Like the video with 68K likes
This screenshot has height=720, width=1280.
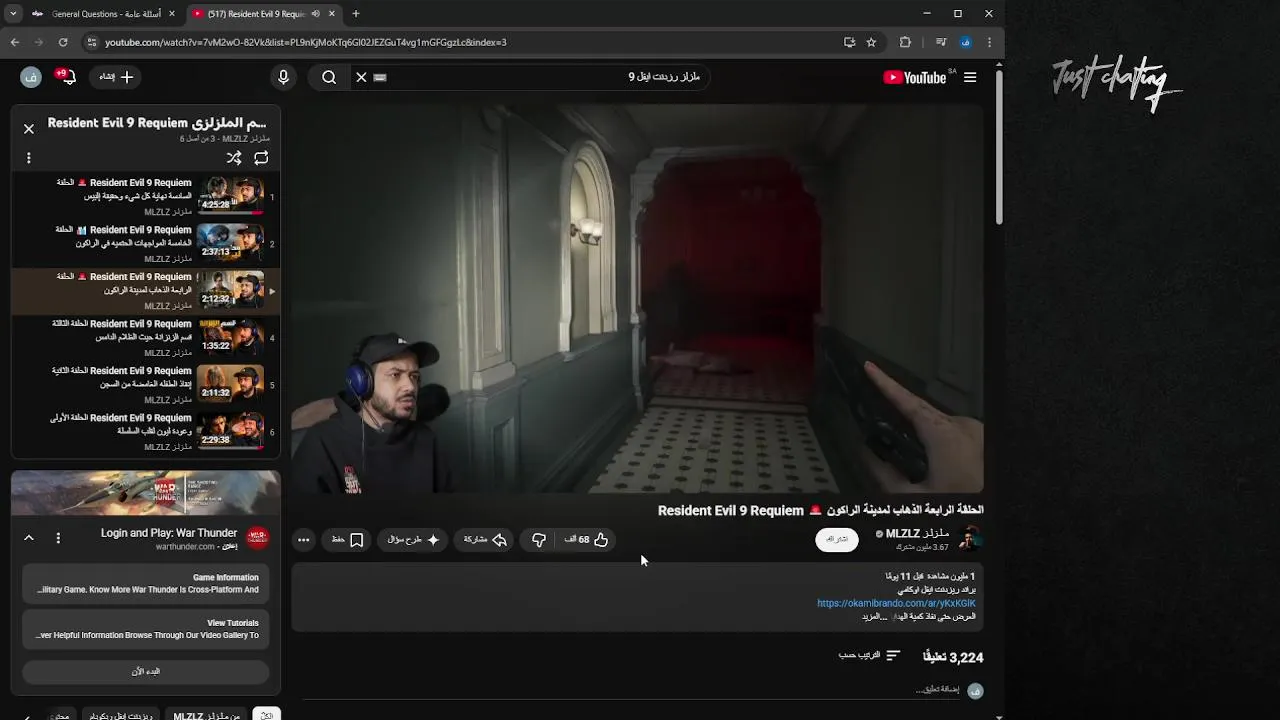(x=587, y=540)
